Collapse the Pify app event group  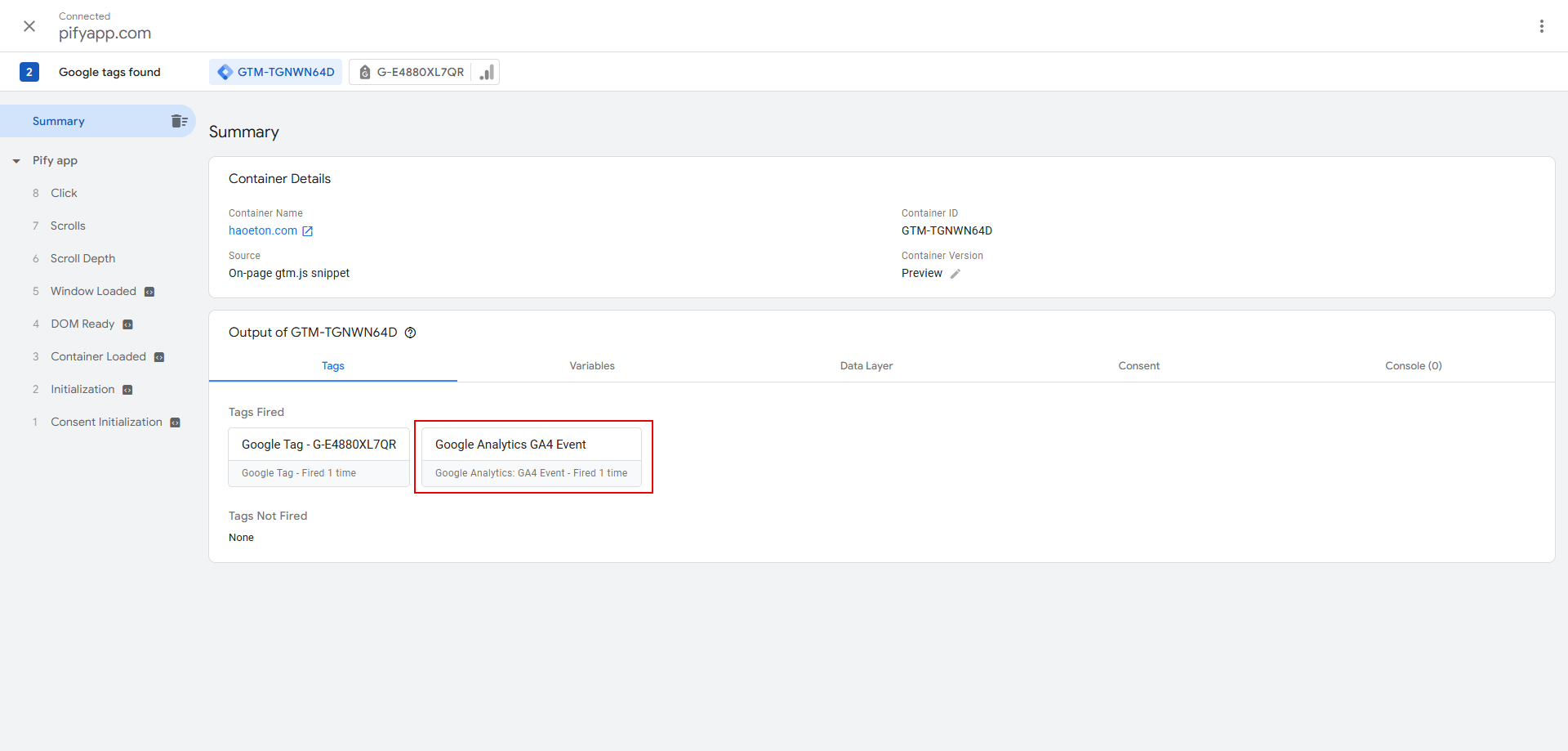tap(16, 161)
